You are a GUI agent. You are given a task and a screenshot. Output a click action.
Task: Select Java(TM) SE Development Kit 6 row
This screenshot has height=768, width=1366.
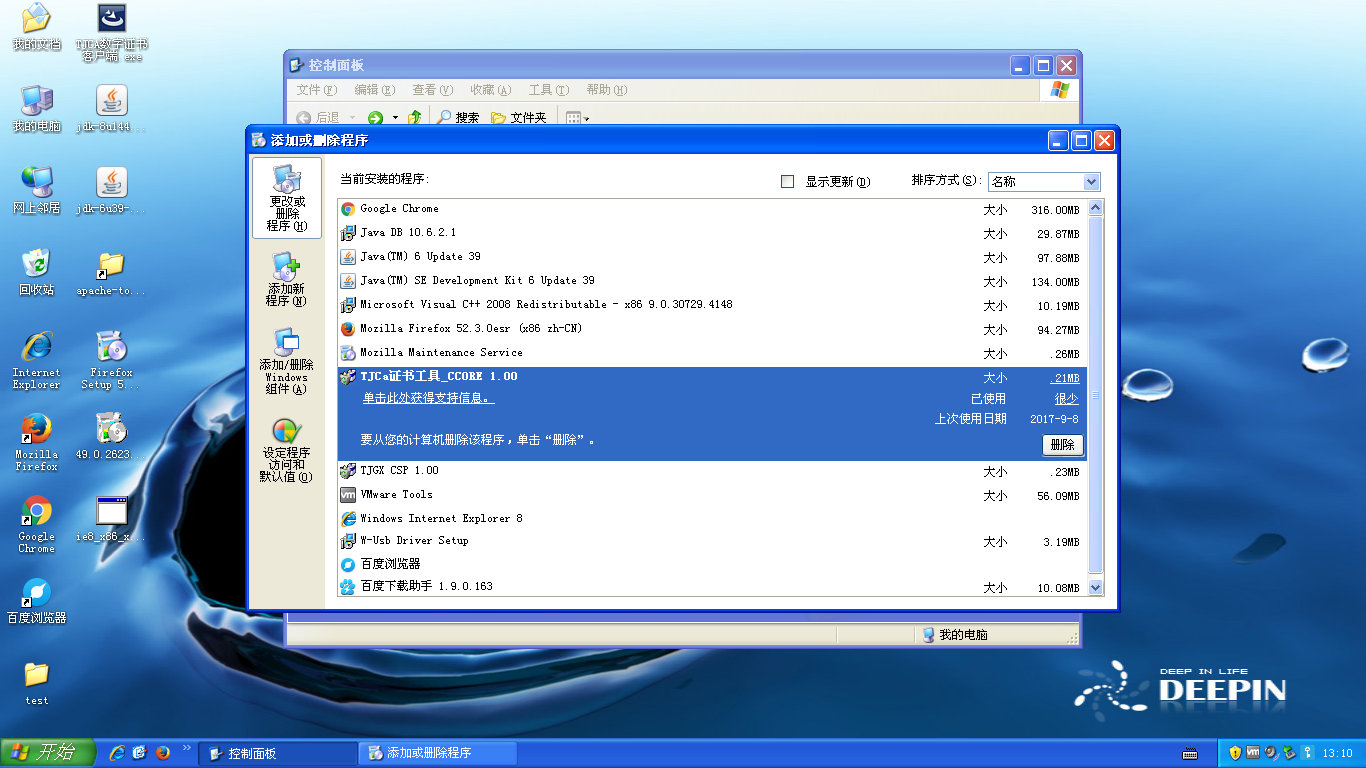tap(712, 281)
